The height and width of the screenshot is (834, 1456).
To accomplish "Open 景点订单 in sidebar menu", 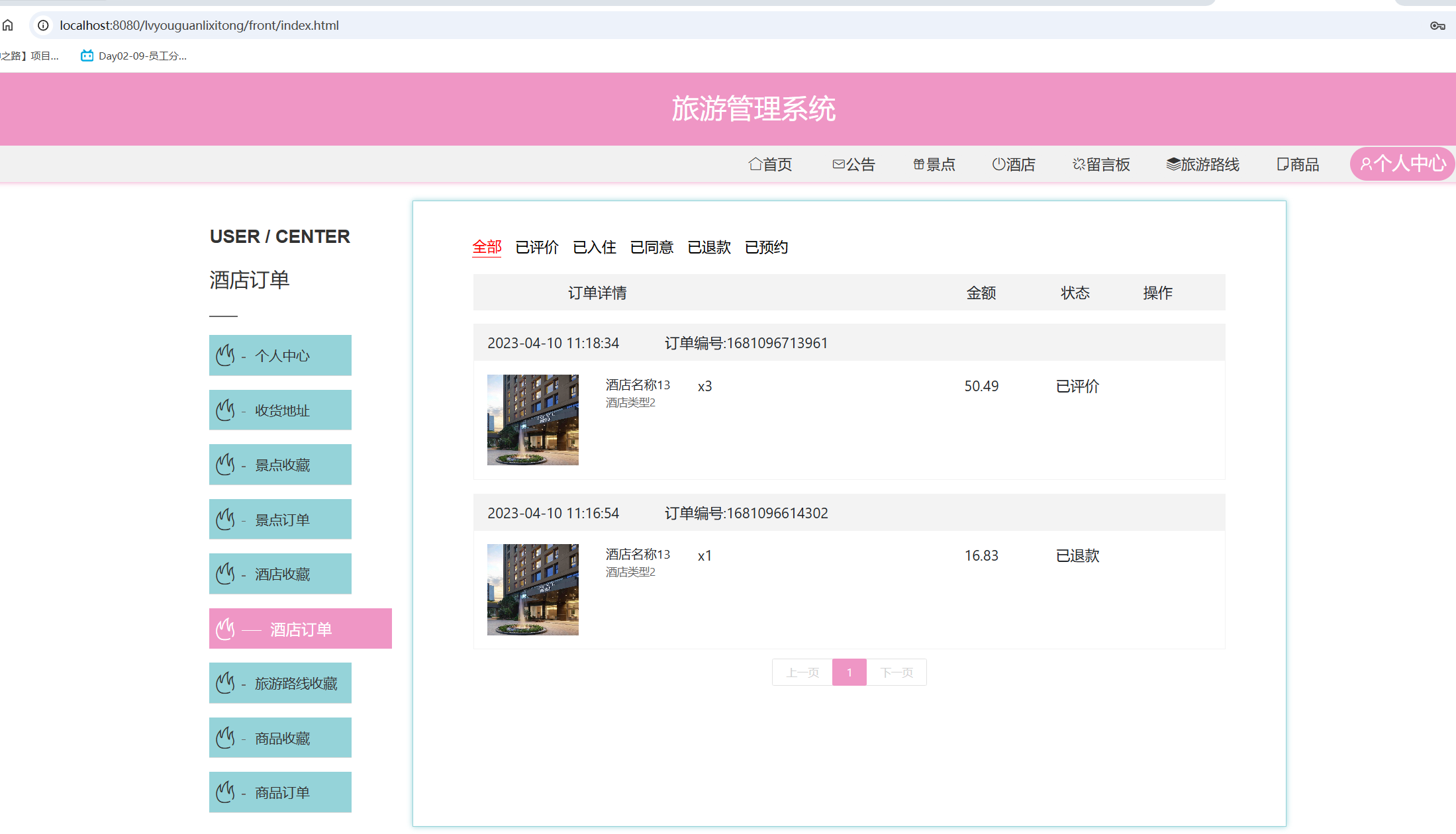I will [280, 520].
